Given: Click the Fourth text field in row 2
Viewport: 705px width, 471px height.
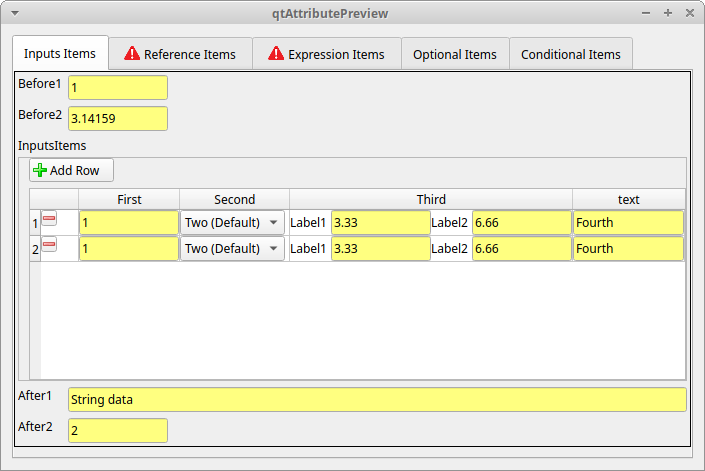Looking at the screenshot, I should coord(628,248).
